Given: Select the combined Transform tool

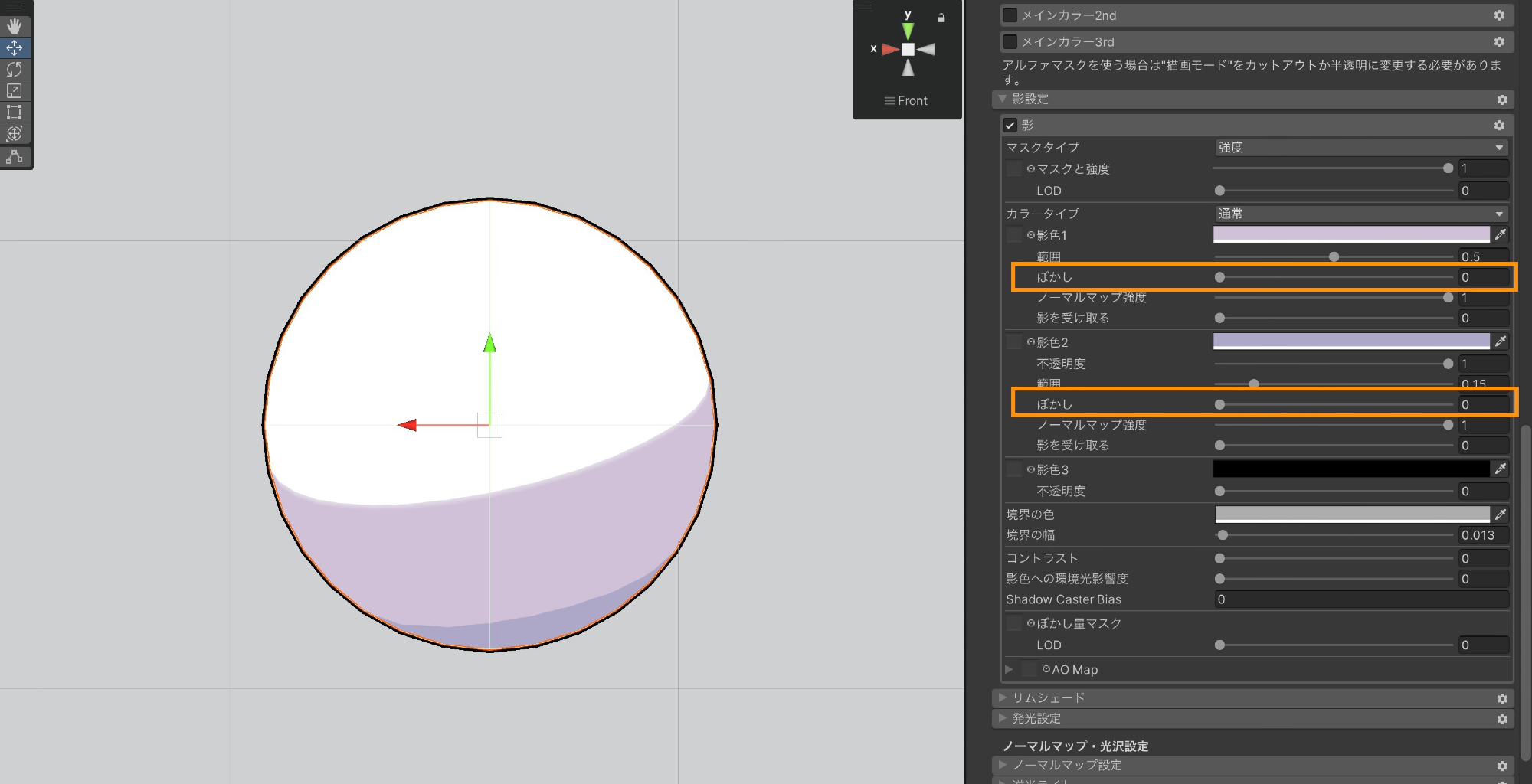Looking at the screenshot, I should pyautogui.click(x=15, y=134).
